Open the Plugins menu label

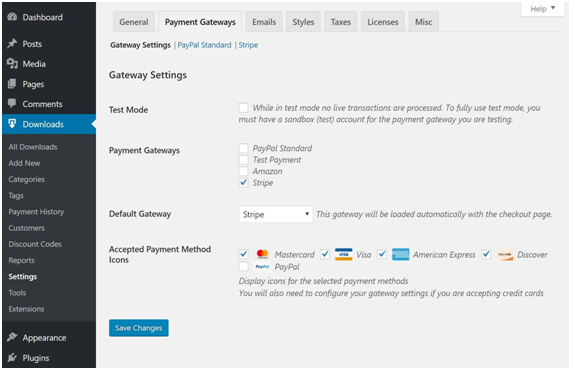[x=36, y=358]
